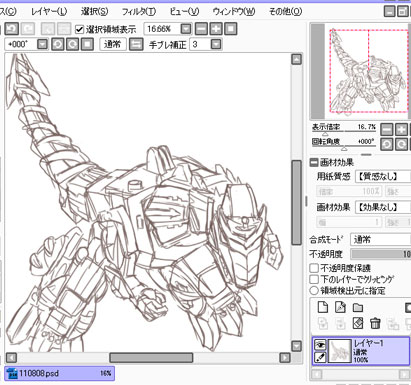Click the redo arrow icon in toolbar
Screen dimensions: 411x385
(x=28, y=29)
